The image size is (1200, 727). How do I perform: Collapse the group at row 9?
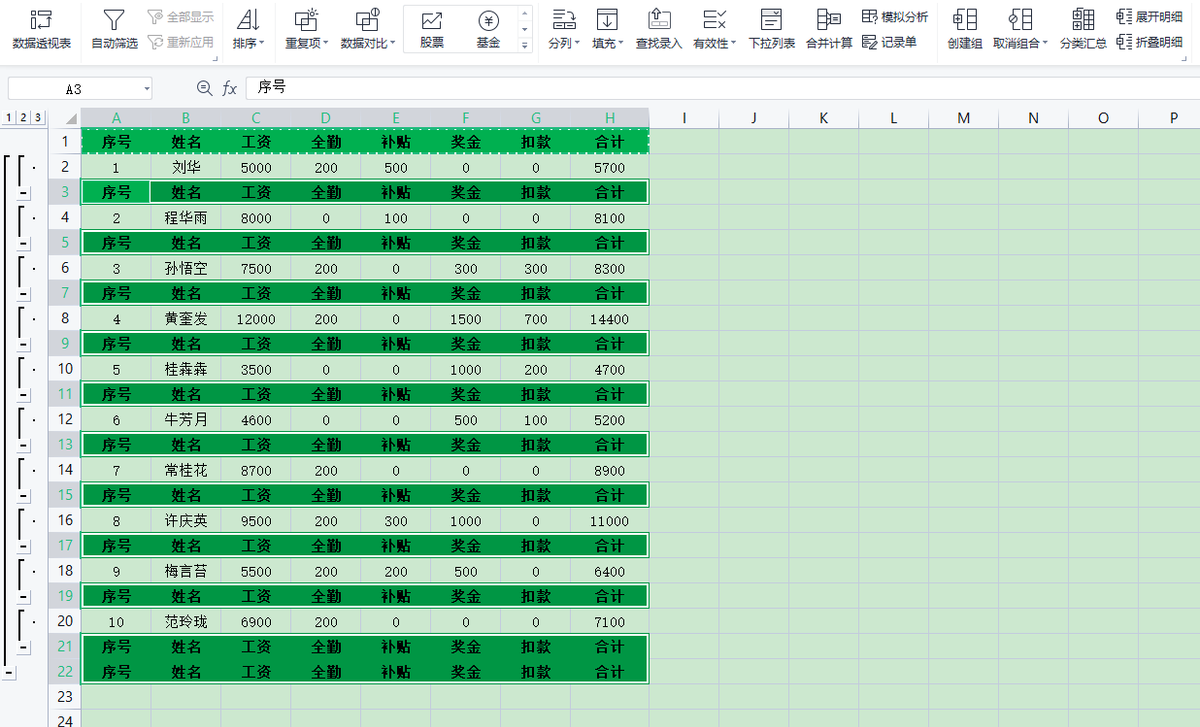[x=24, y=345]
